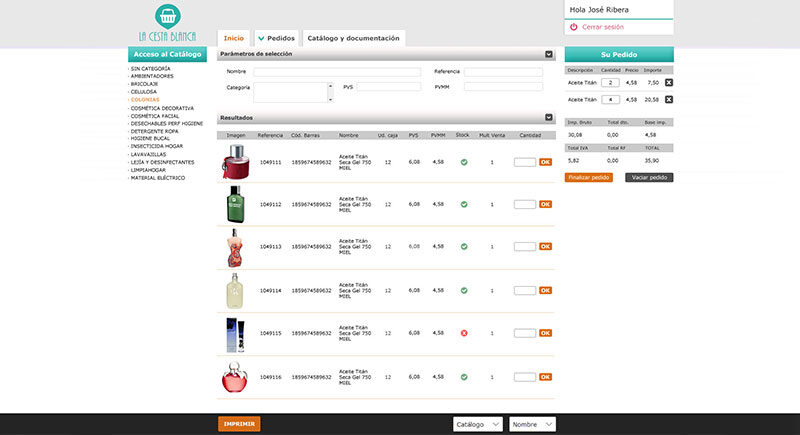Open the Catálogo dropdown in the bottom bar
The width and height of the screenshot is (800, 435).
(x=478, y=424)
